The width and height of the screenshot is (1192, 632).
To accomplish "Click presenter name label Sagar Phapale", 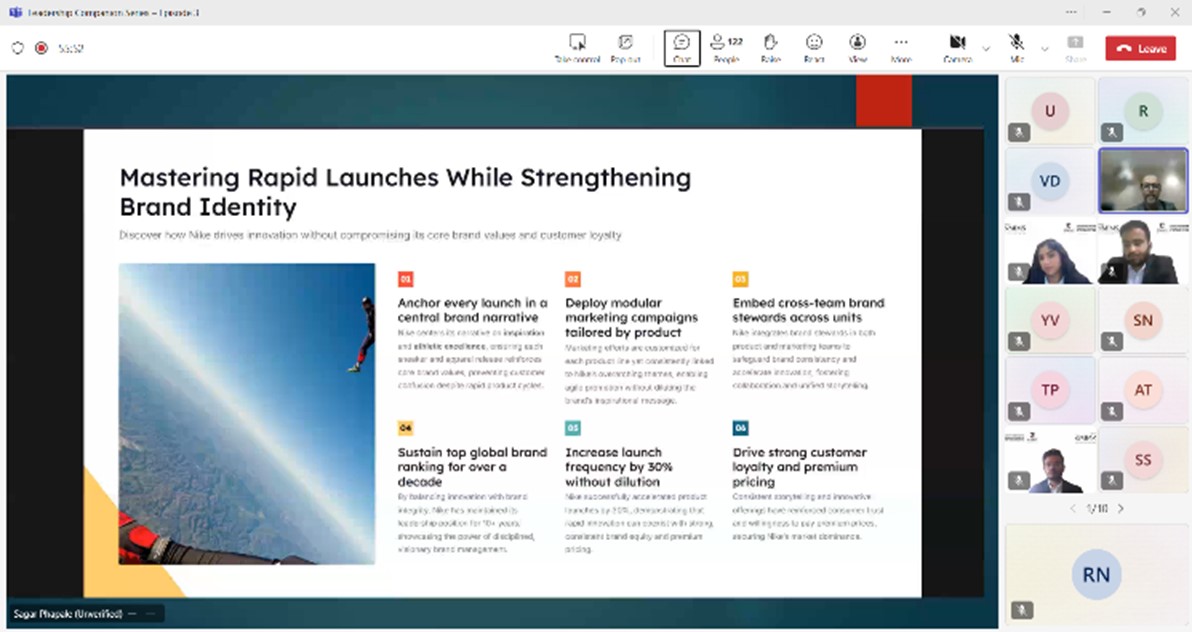I will click(68, 614).
